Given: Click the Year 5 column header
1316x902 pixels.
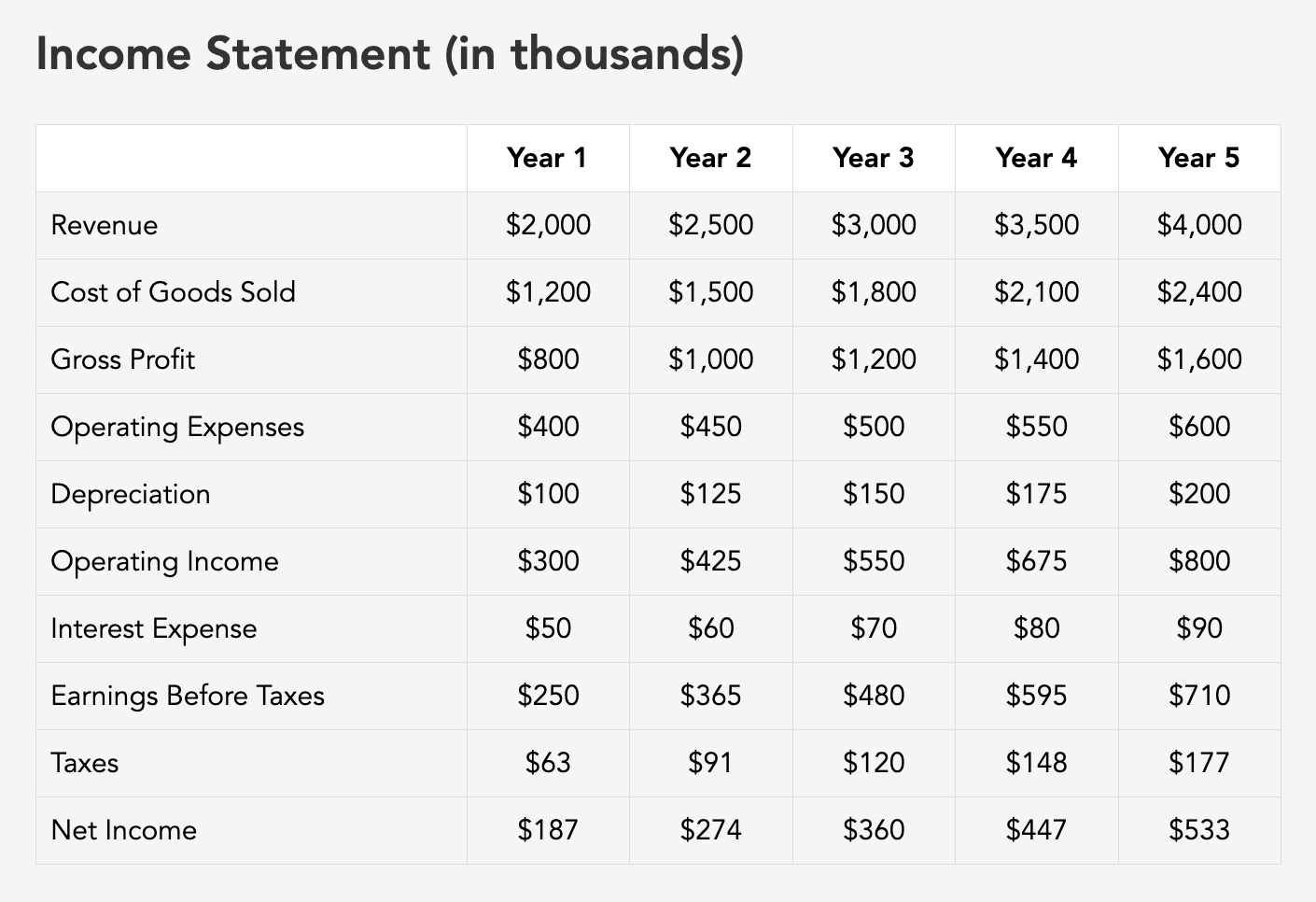Looking at the screenshot, I should [x=1198, y=158].
